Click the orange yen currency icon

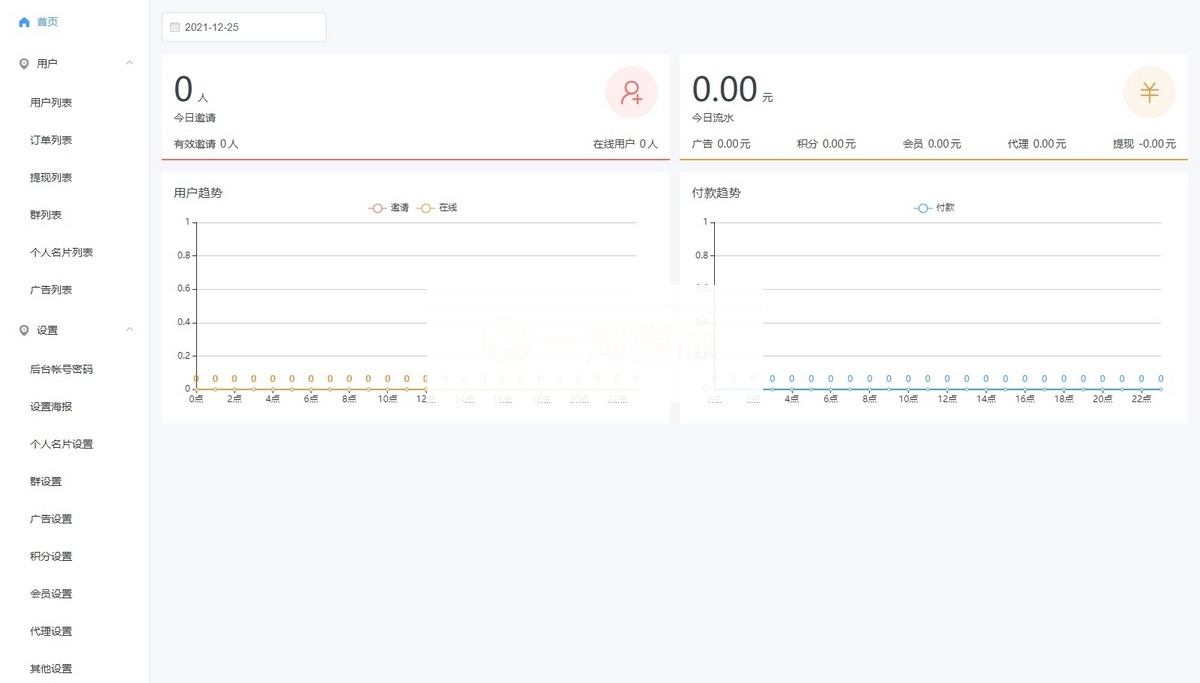pos(1149,93)
